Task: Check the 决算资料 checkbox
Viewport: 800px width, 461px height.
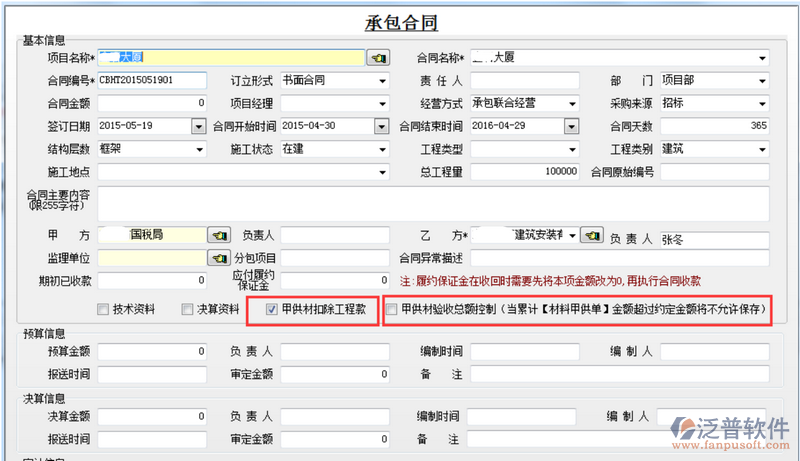Action: (x=187, y=309)
